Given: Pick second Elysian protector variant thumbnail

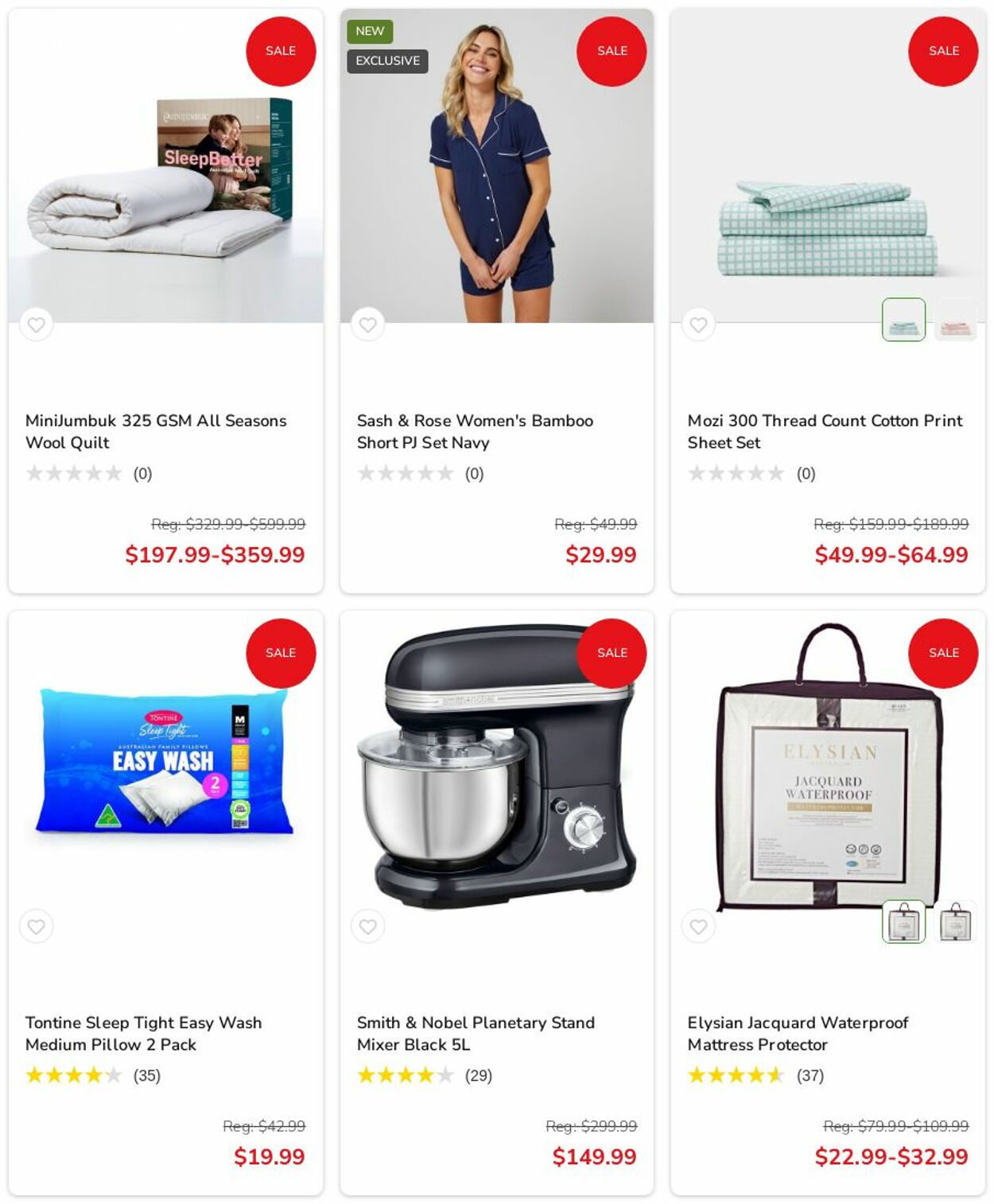Looking at the screenshot, I should click(956, 922).
